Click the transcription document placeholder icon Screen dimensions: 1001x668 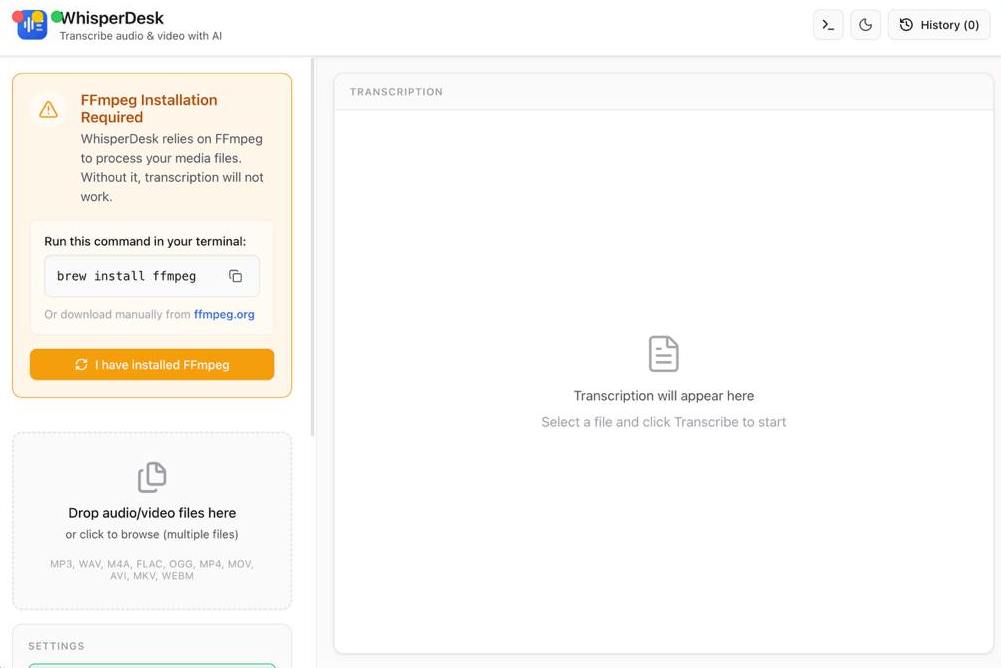[x=663, y=354]
